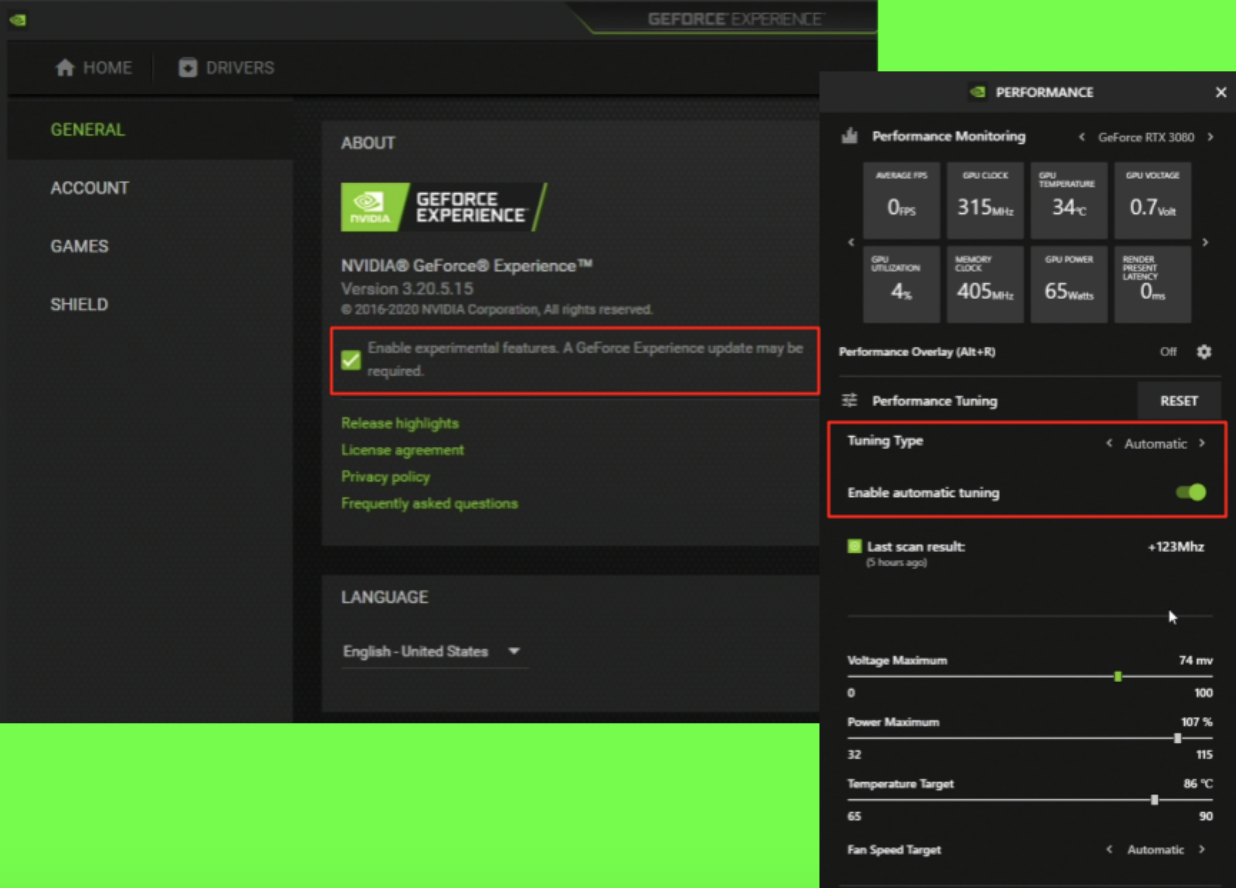Open Frequently asked questions link

(430, 503)
